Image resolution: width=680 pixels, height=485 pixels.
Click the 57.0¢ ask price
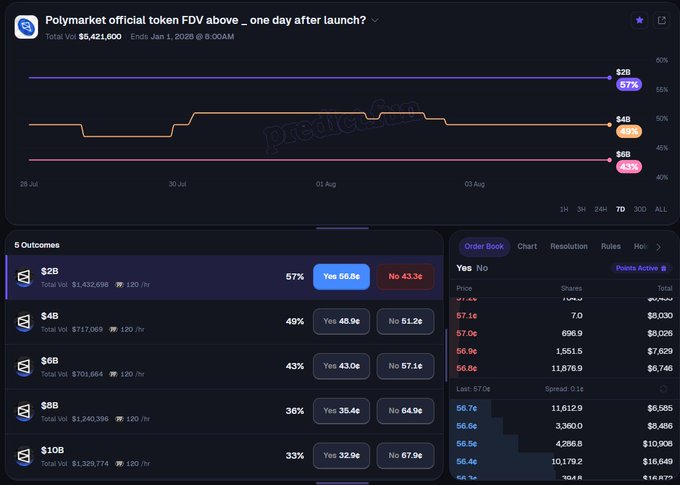[467, 333]
